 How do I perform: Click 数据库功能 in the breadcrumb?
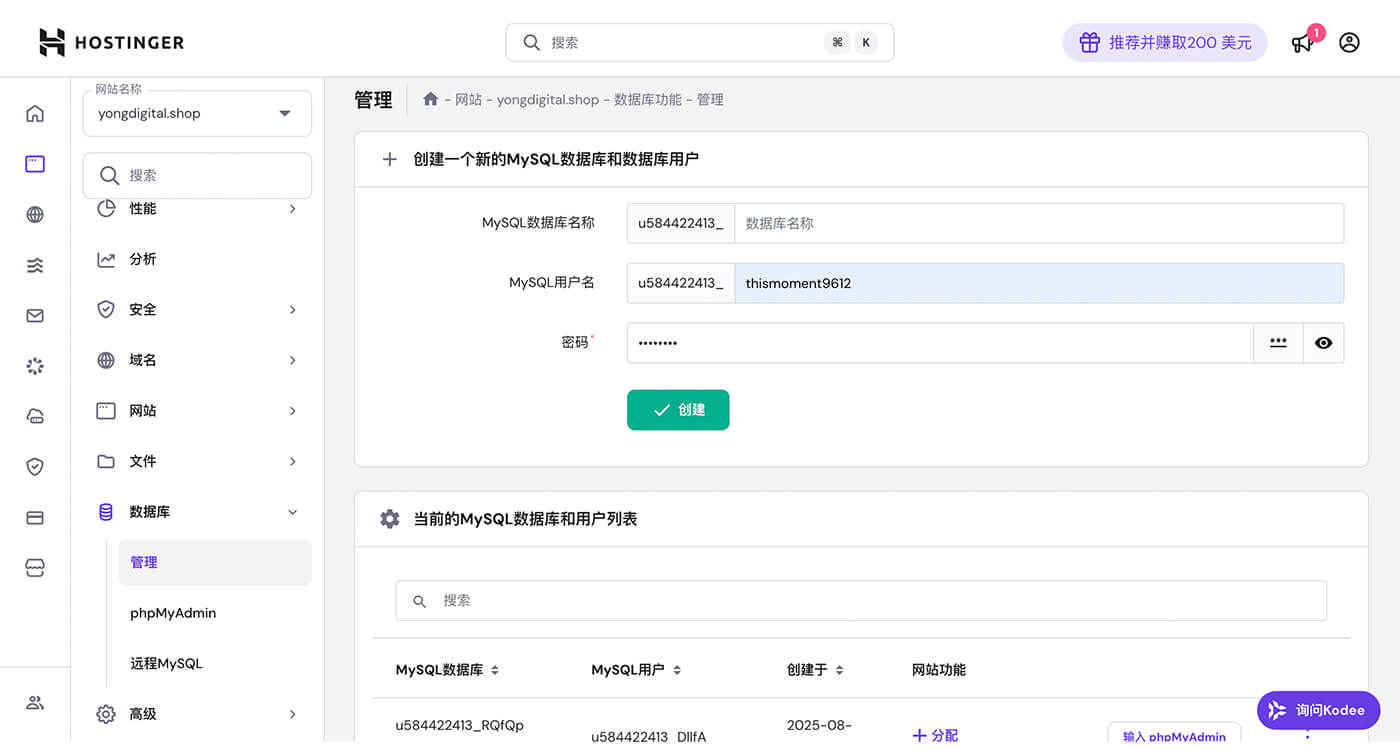648,99
